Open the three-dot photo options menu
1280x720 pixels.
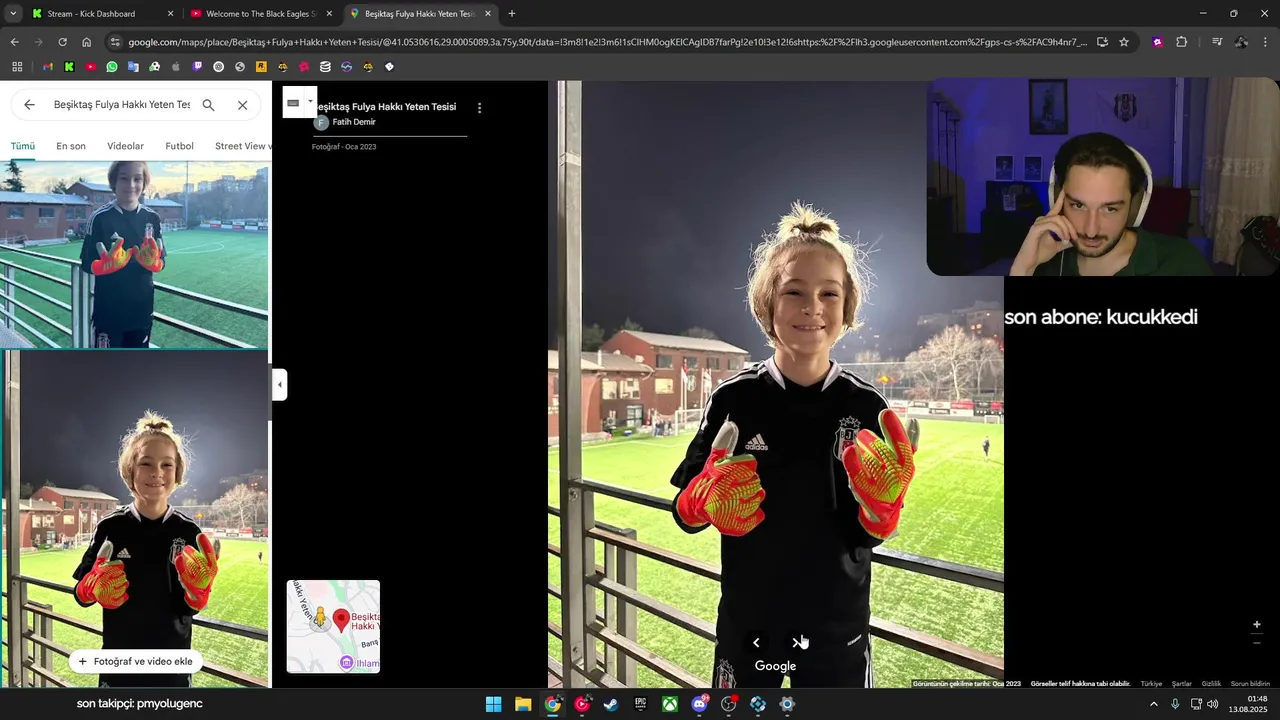pyautogui.click(x=479, y=107)
